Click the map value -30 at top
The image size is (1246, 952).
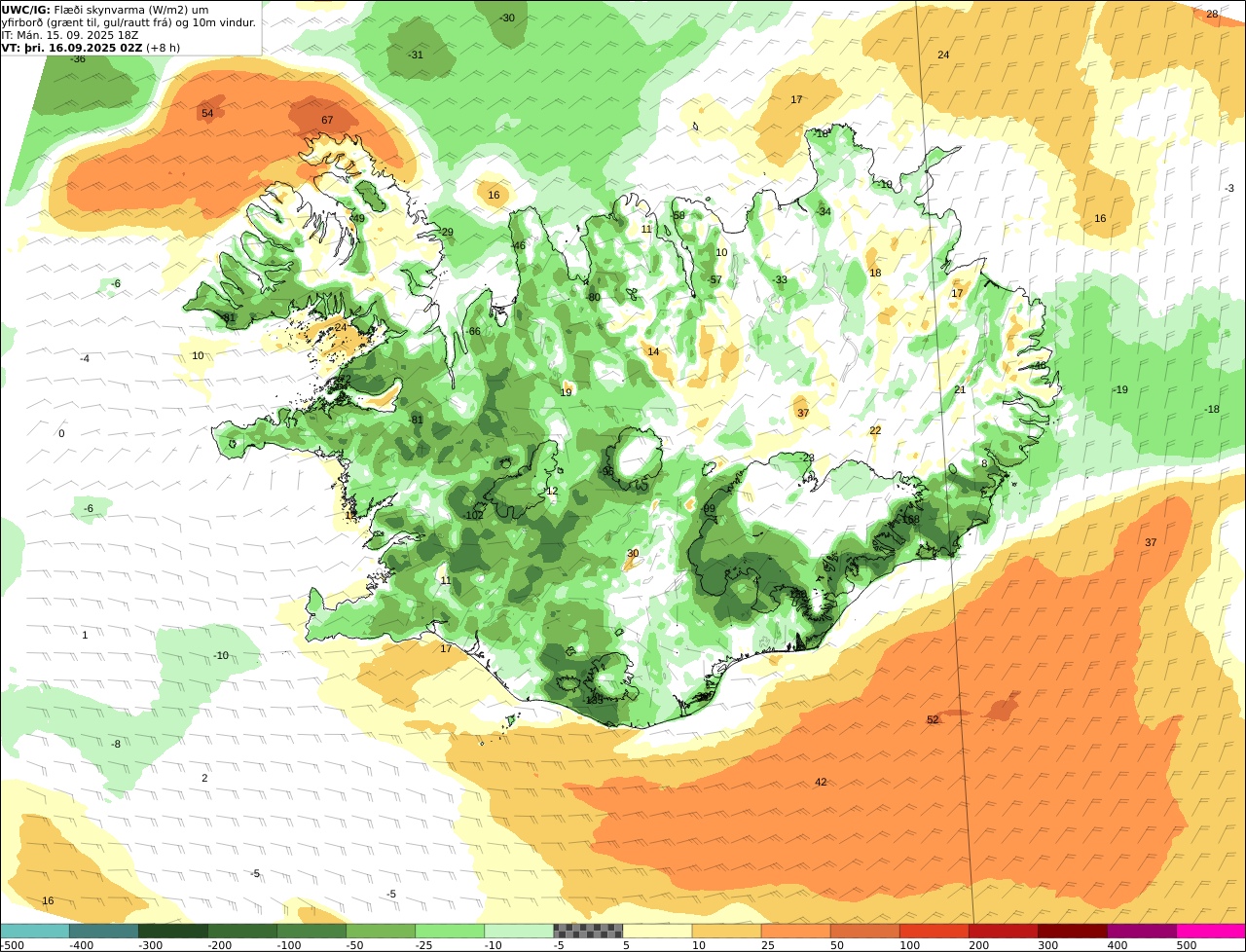point(507,18)
